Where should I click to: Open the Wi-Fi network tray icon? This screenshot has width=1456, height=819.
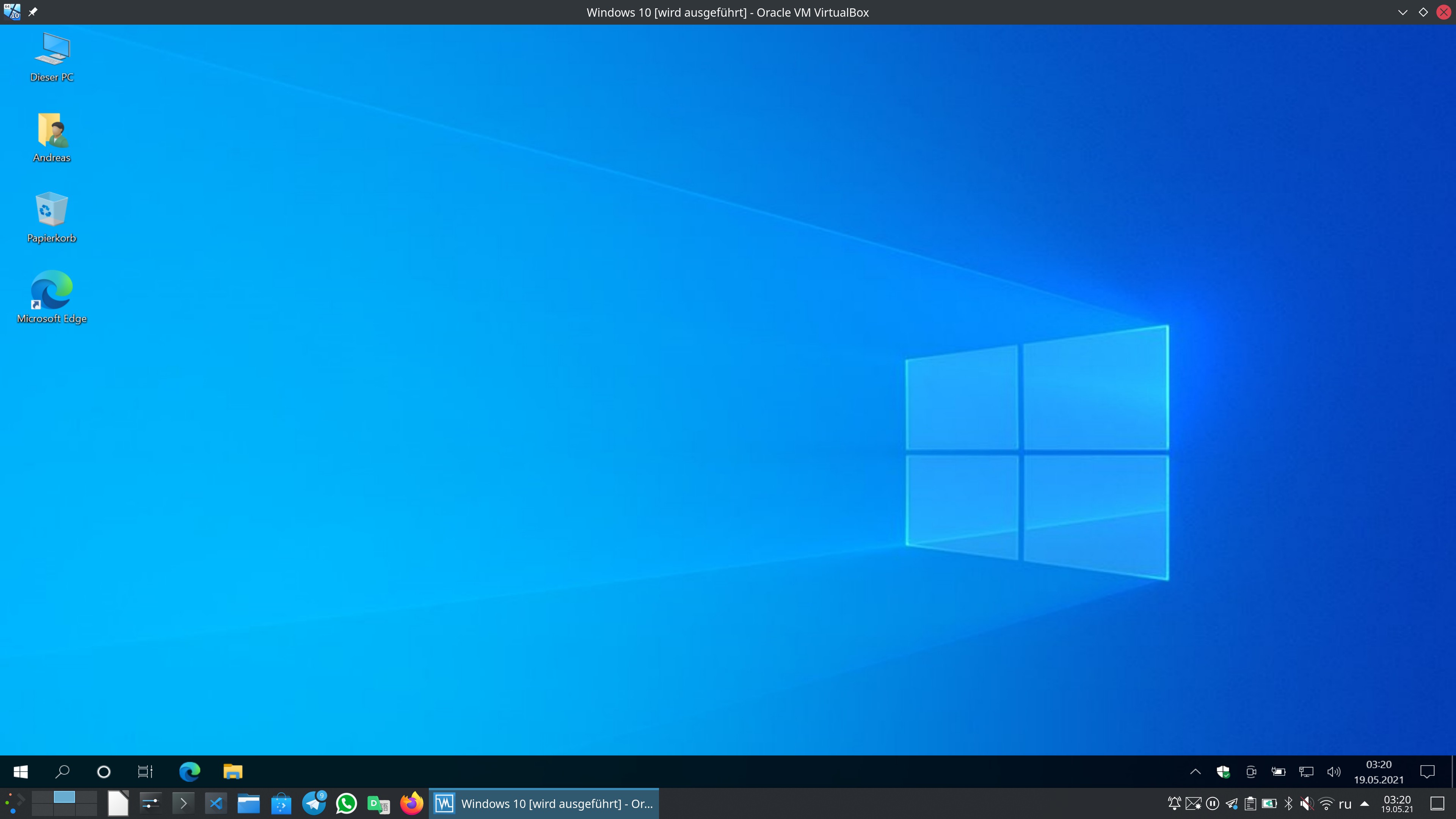pyautogui.click(x=1326, y=804)
